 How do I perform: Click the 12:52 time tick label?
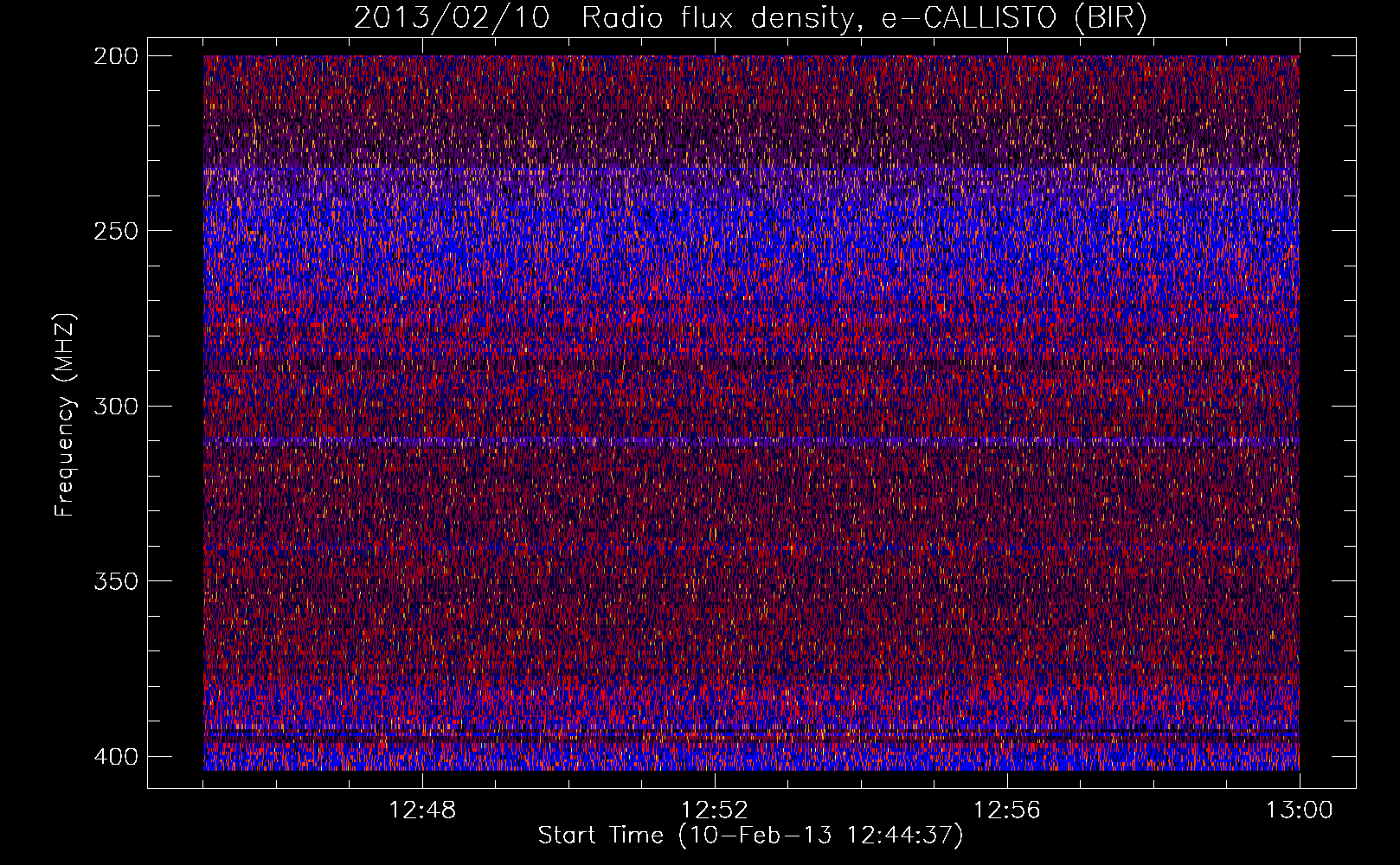(x=715, y=811)
